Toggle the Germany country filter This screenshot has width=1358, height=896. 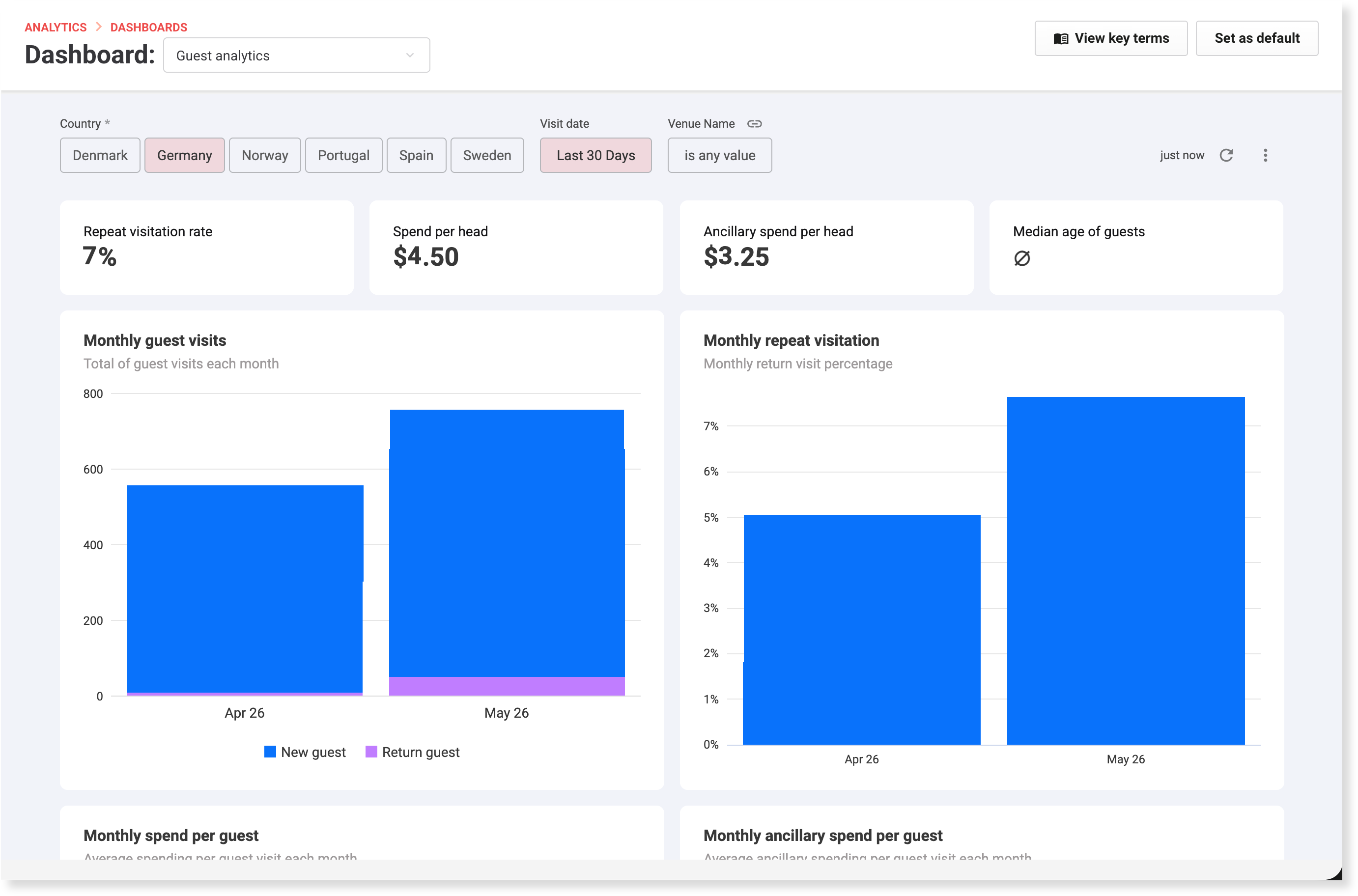[x=185, y=155]
